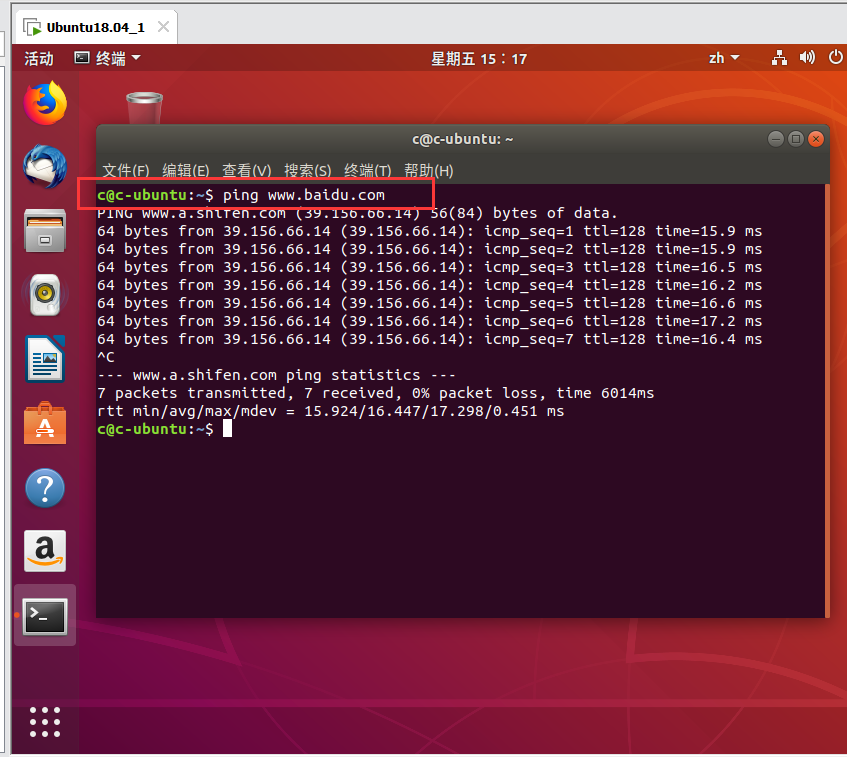
Task: Open the 文件(F) menu
Action: pos(125,170)
